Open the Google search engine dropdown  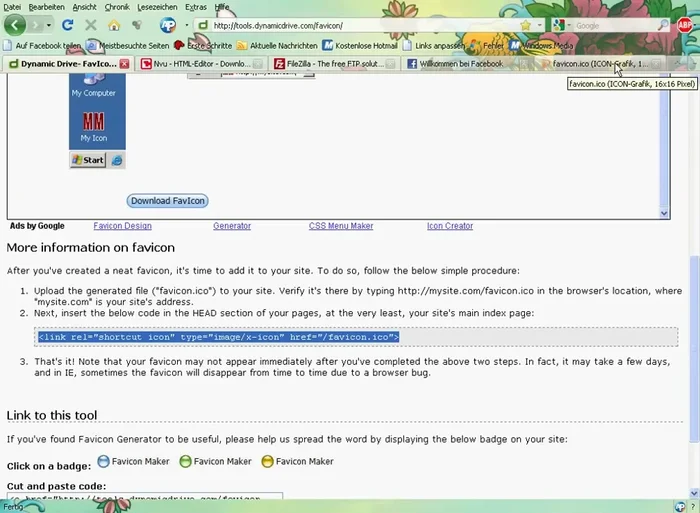(559, 25)
